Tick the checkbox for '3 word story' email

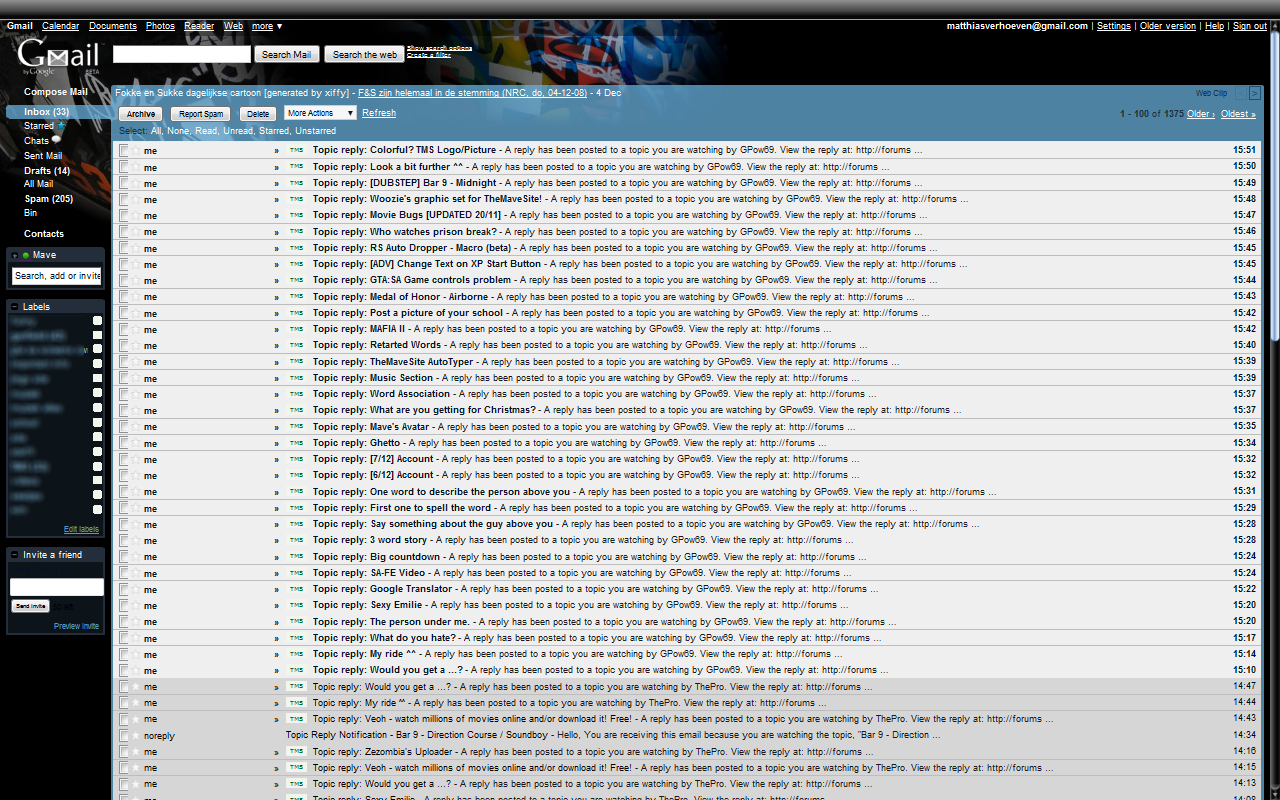[x=124, y=540]
